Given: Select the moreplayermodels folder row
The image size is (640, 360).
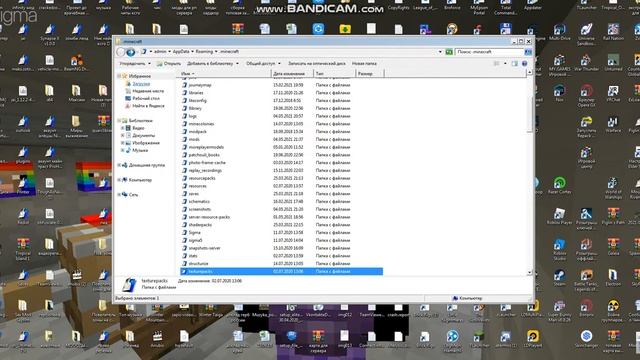Looking at the screenshot, I should click(x=282, y=147).
